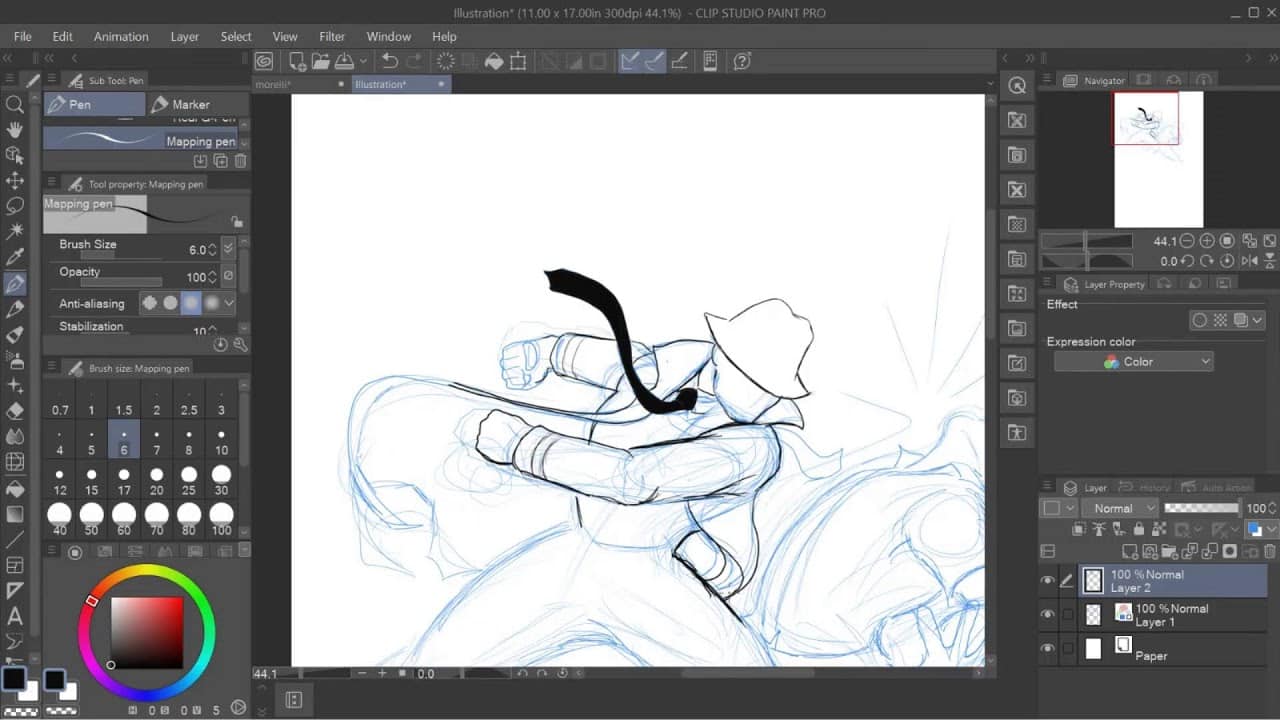
Task: Open the Filter menu
Action: pyautogui.click(x=332, y=37)
